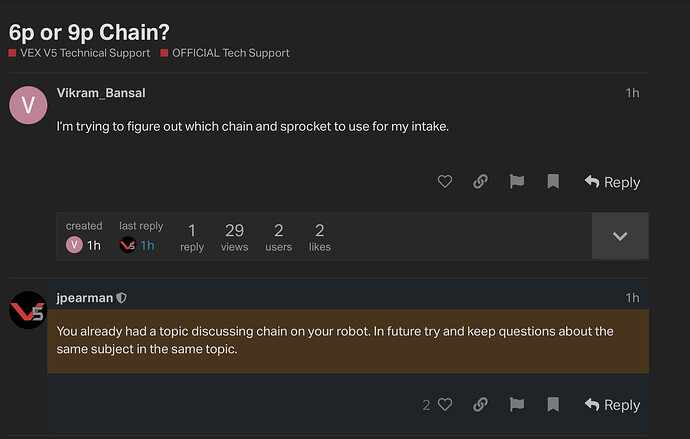This screenshot has height=439, width=690.
Task: Expand topic details chevron
Action: coord(620,236)
